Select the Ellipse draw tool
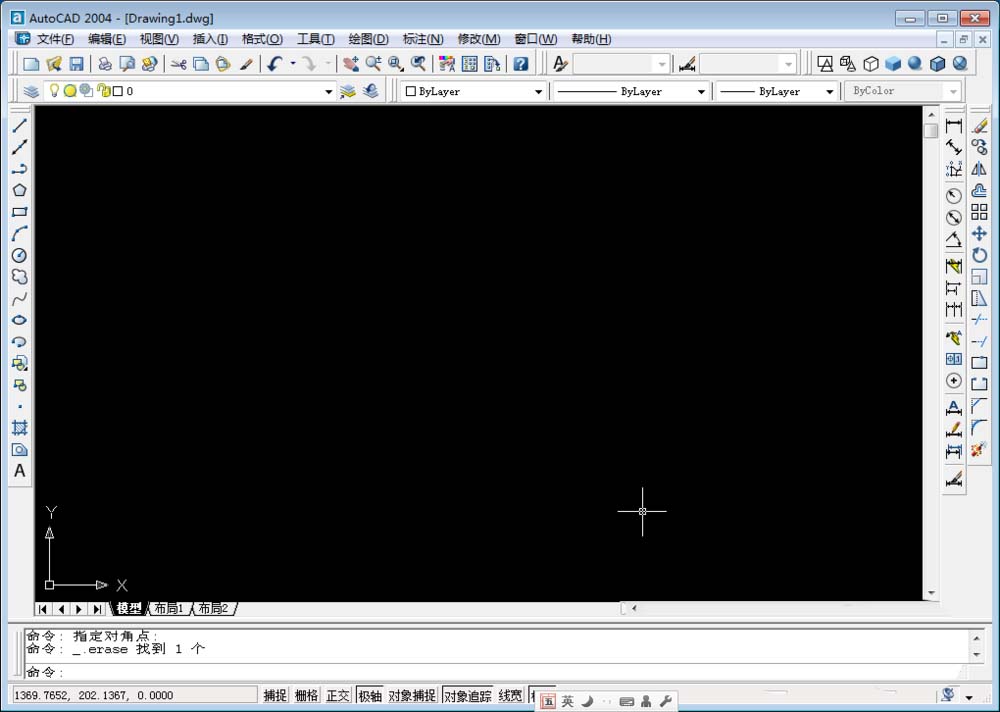1000x712 pixels. pos(20,320)
